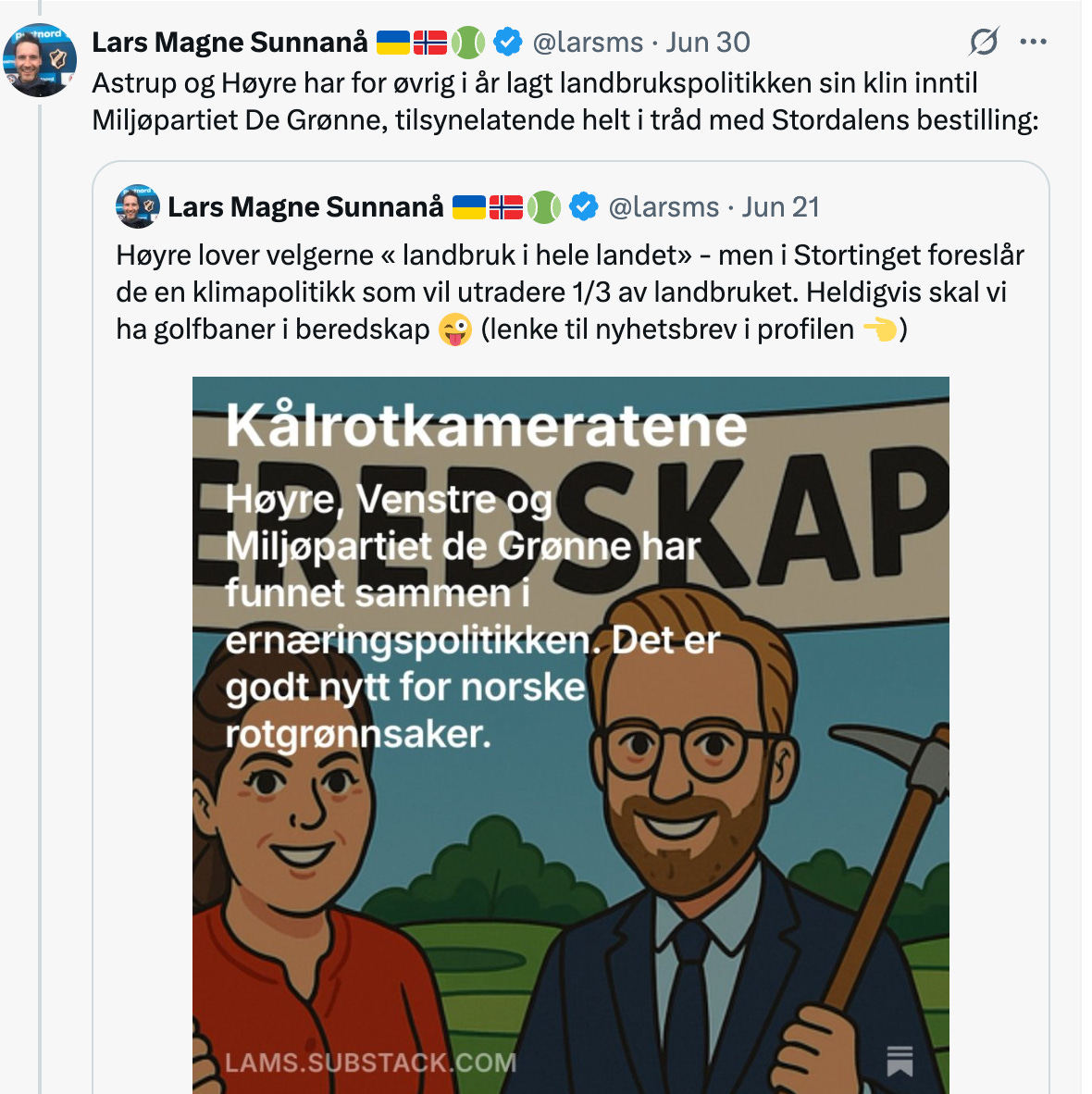Click the Lars Magne Sunnanå name in the top tweet
The height and width of the screenshot is (1094, 1092).
230,43
